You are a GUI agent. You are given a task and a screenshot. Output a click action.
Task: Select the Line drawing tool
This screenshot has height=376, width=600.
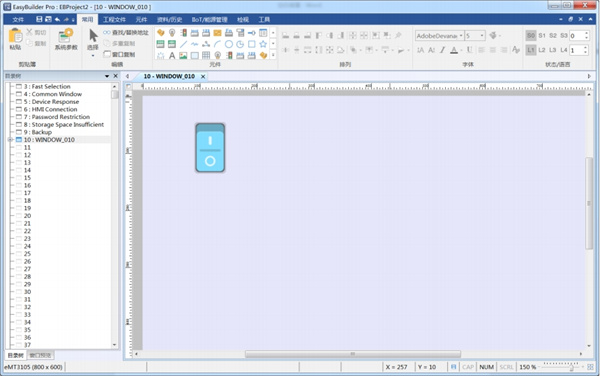183,44
